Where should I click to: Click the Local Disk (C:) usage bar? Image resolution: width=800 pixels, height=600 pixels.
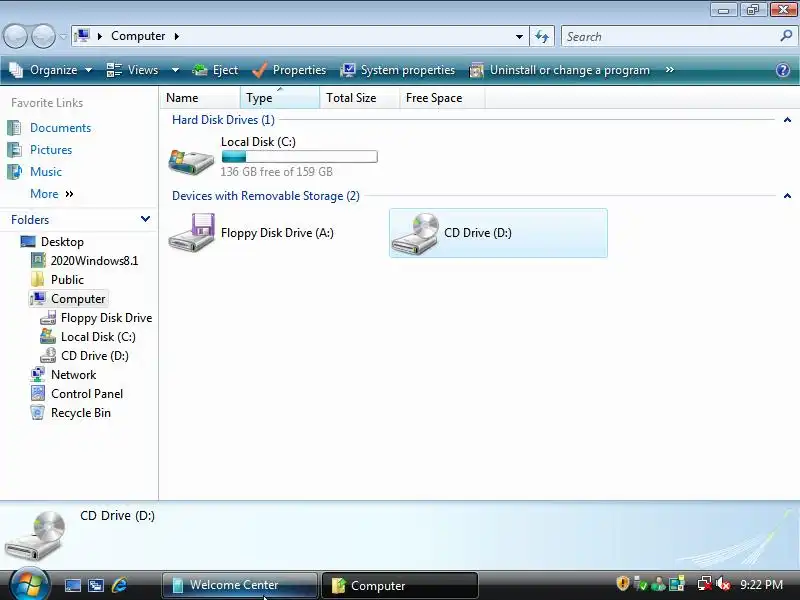tap(299, 157)
